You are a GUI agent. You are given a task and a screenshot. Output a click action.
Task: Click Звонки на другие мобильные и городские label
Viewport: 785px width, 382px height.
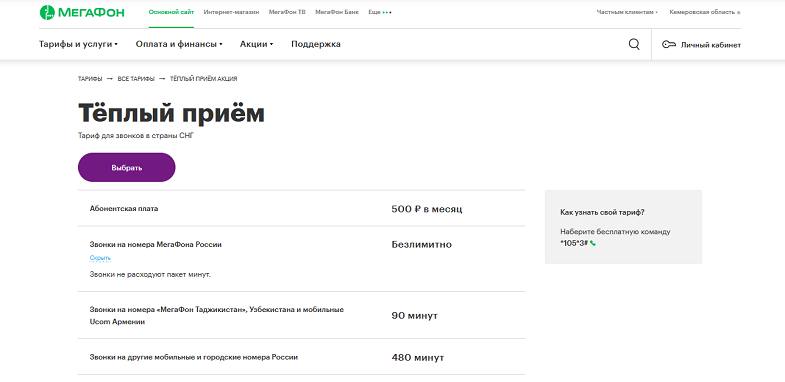pos(194,357)
